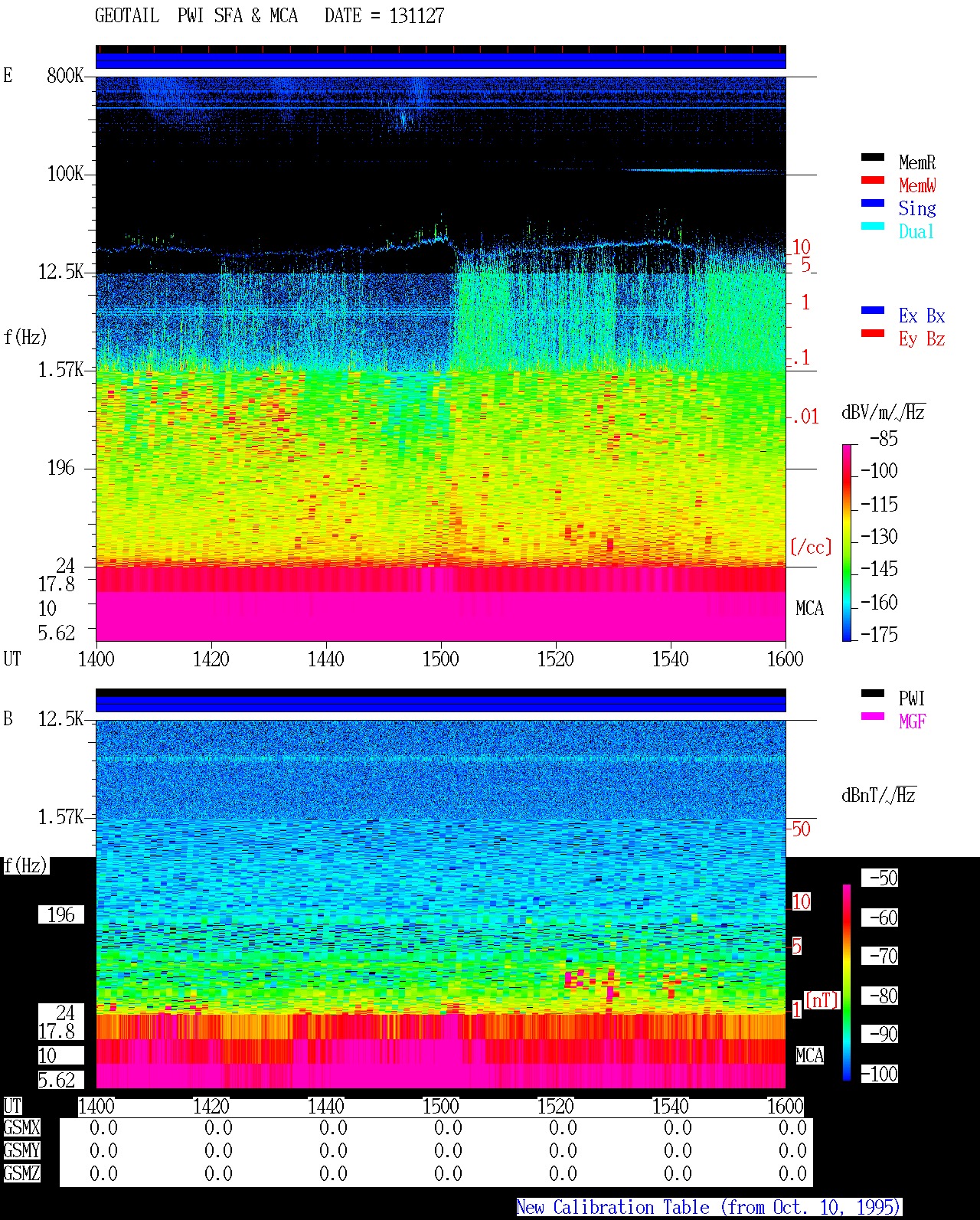Click the -90 value on the dBnT scale
This screenshot has width=980, height=1220.
tap(880, 1034)
